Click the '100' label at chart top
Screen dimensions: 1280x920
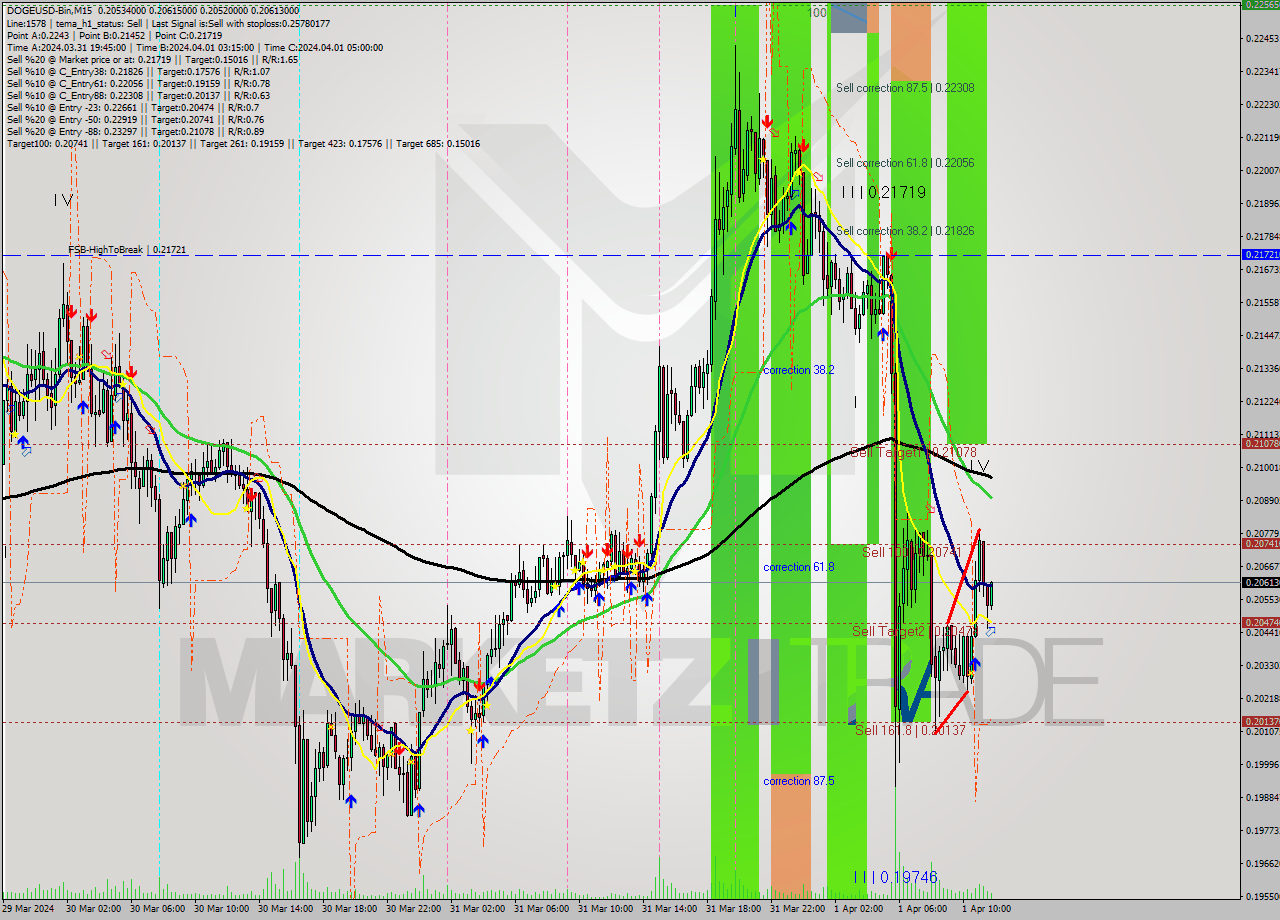pos(817,13)
